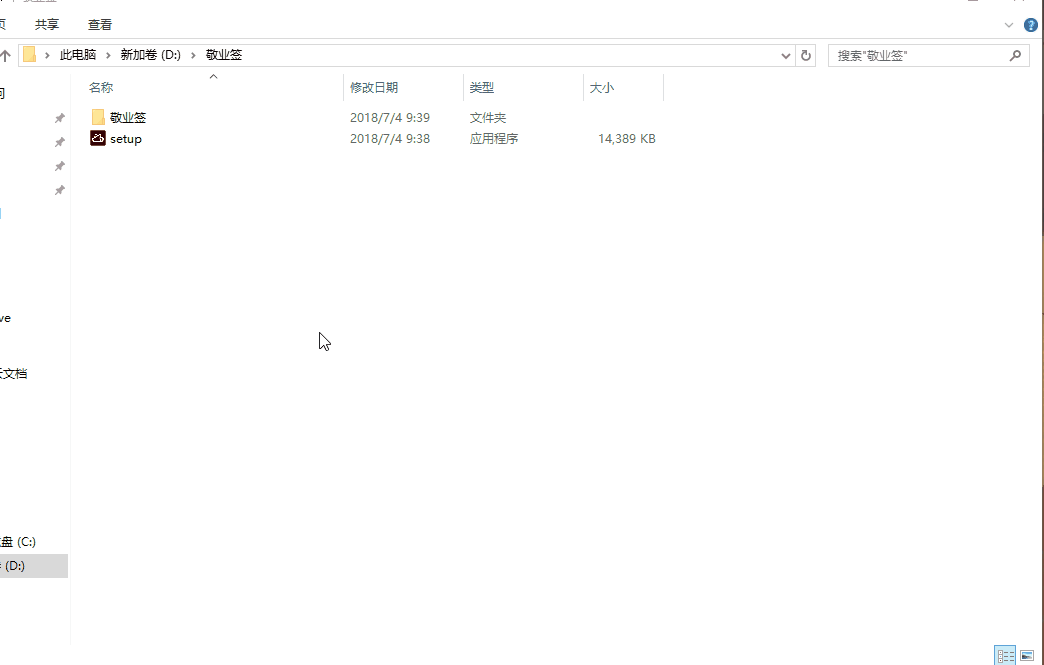The width and height of the screenshot is (1044, 665).
Task: Select the 敬业签 folder icon
Action: (x=98, y=117)
